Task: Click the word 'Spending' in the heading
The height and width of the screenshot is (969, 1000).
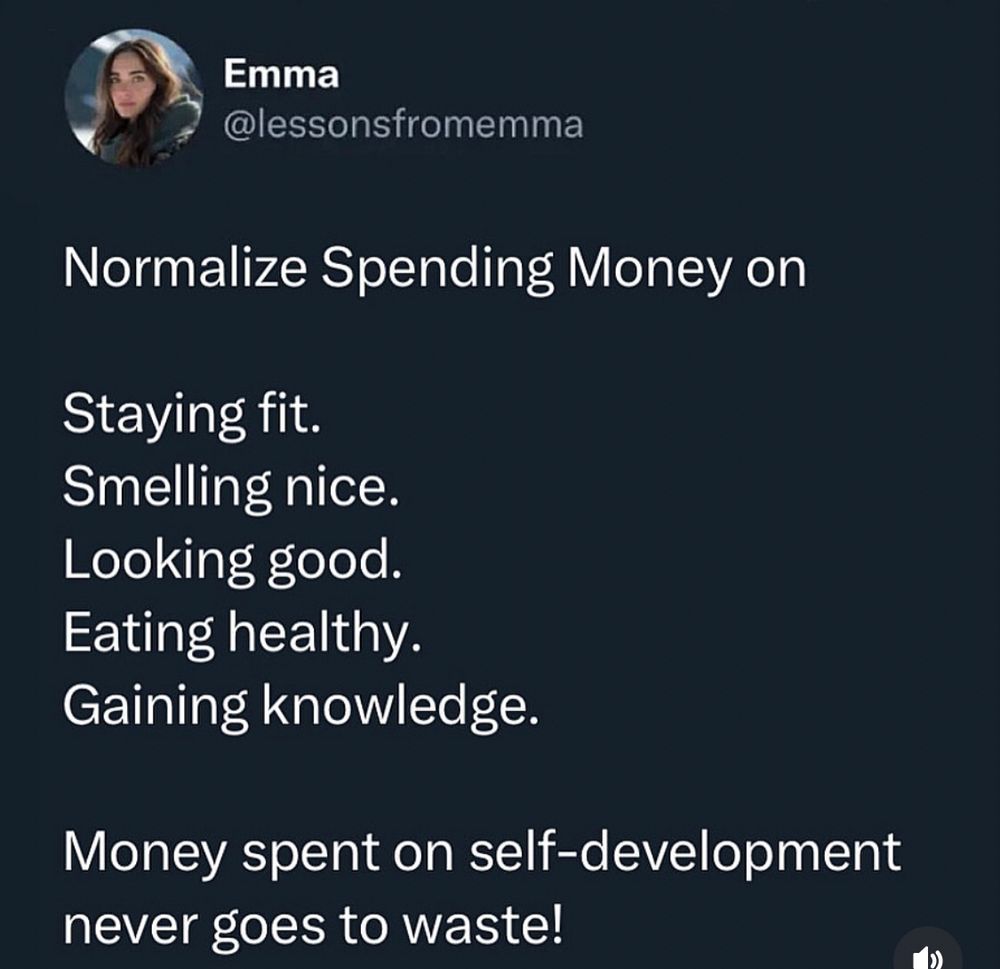Action: coord(437,270)
